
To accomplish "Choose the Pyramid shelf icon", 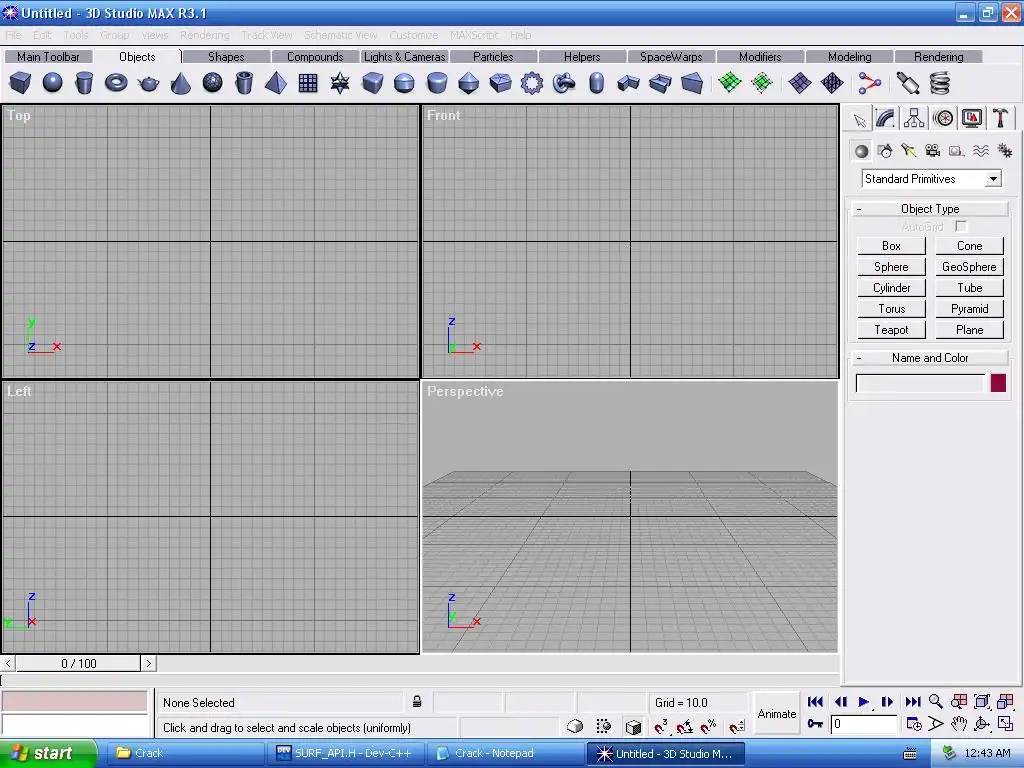I will pos(276,83).
